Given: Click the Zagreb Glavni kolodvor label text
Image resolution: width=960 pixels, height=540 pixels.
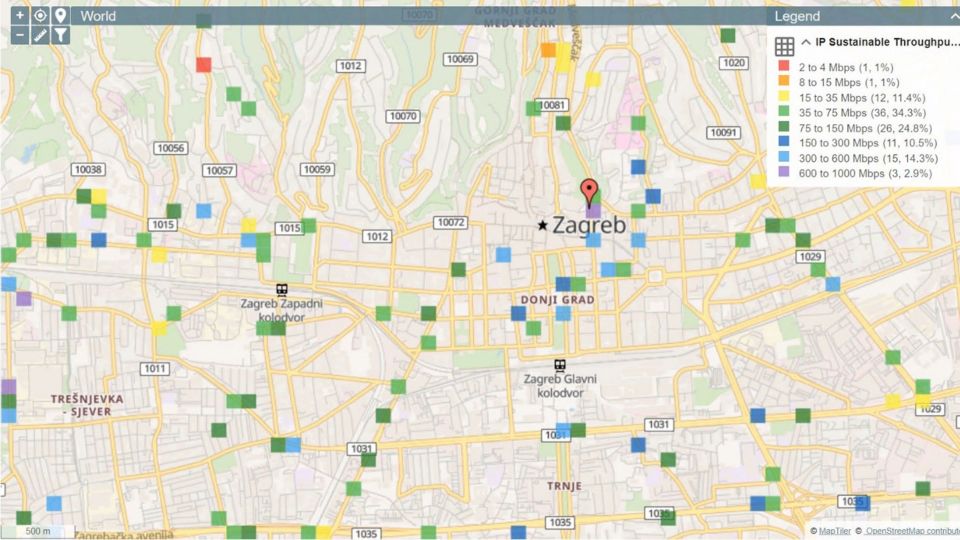Looking at the screenshot, I should pos(560,385).
